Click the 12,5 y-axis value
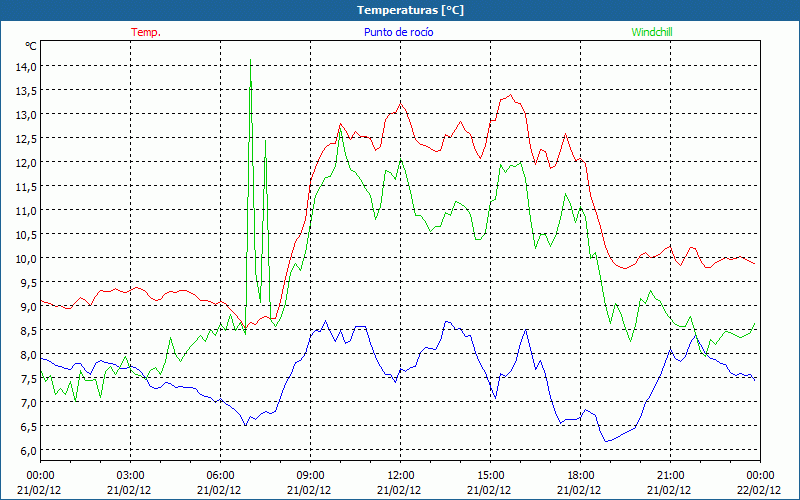This screenshot has height=500, width=800. (26, 138)
